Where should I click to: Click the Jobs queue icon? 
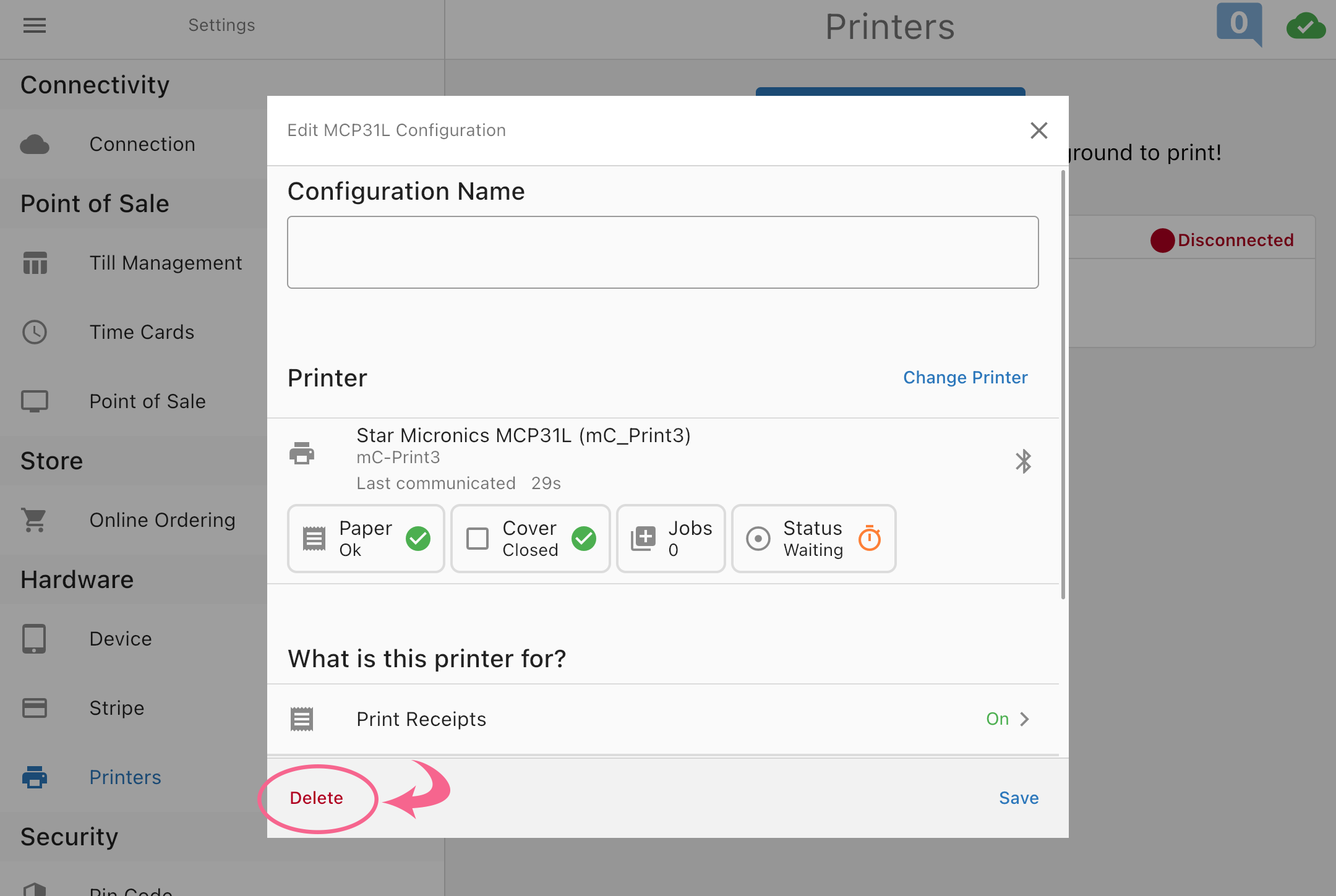click(x=643, y=539)
